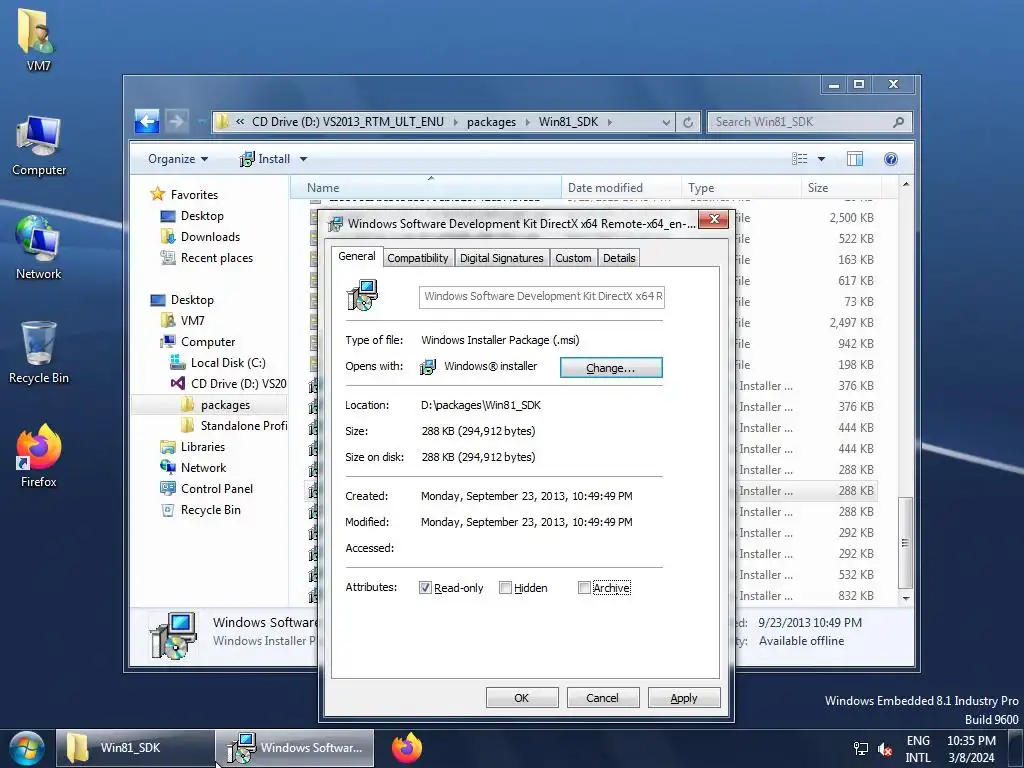Toggle the Archive checkbox

(584, 588)
